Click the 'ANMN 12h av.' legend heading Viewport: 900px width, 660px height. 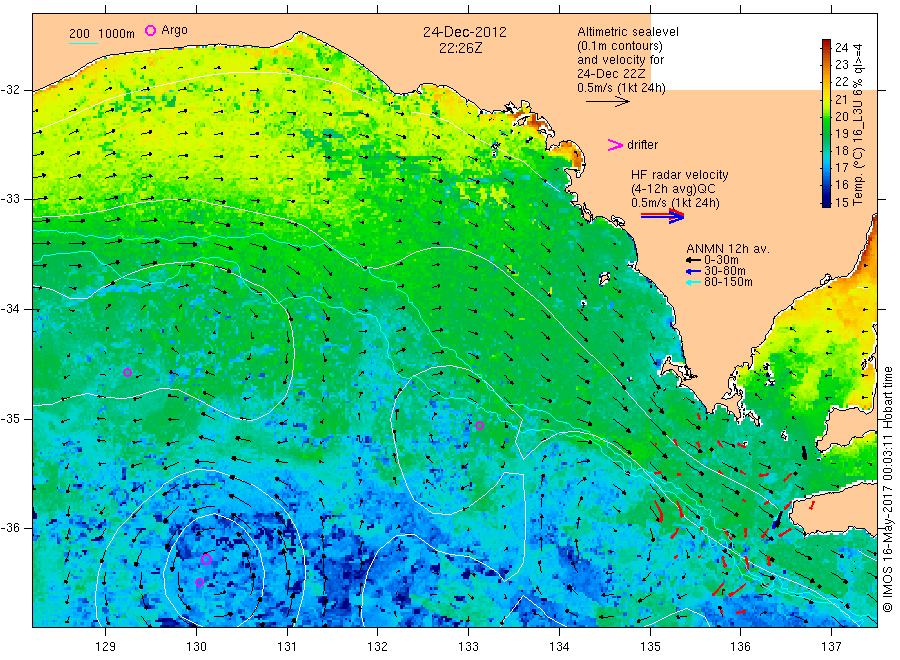click(x=728, y=249)
